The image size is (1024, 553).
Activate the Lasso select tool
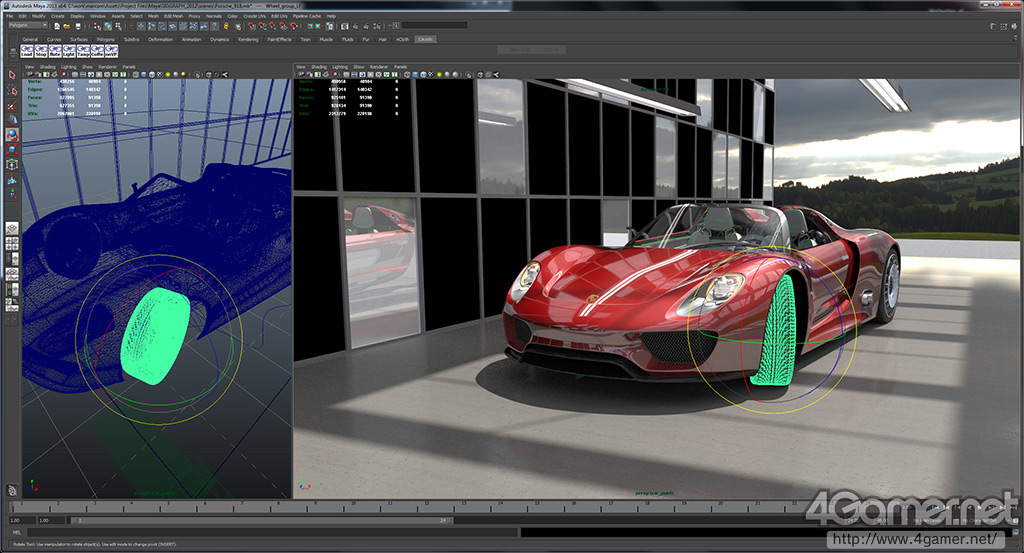(x=12, y=90)
